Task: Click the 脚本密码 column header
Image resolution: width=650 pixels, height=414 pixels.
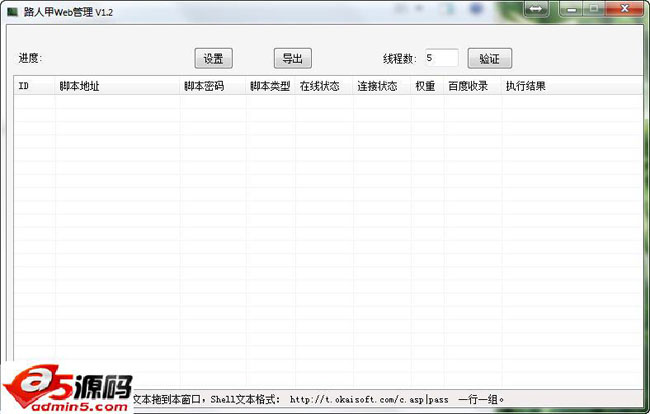Action: pyautogui.click(x=213, y=86)
